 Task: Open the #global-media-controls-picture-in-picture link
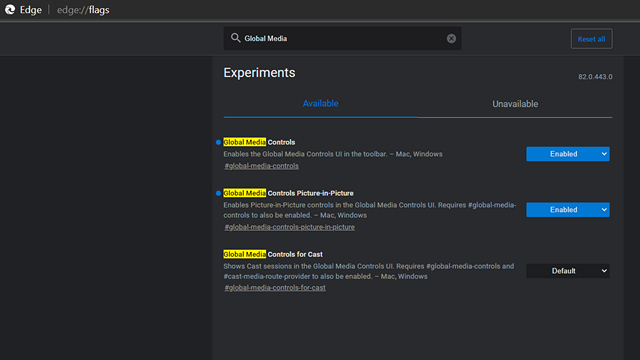click(289, 227)
